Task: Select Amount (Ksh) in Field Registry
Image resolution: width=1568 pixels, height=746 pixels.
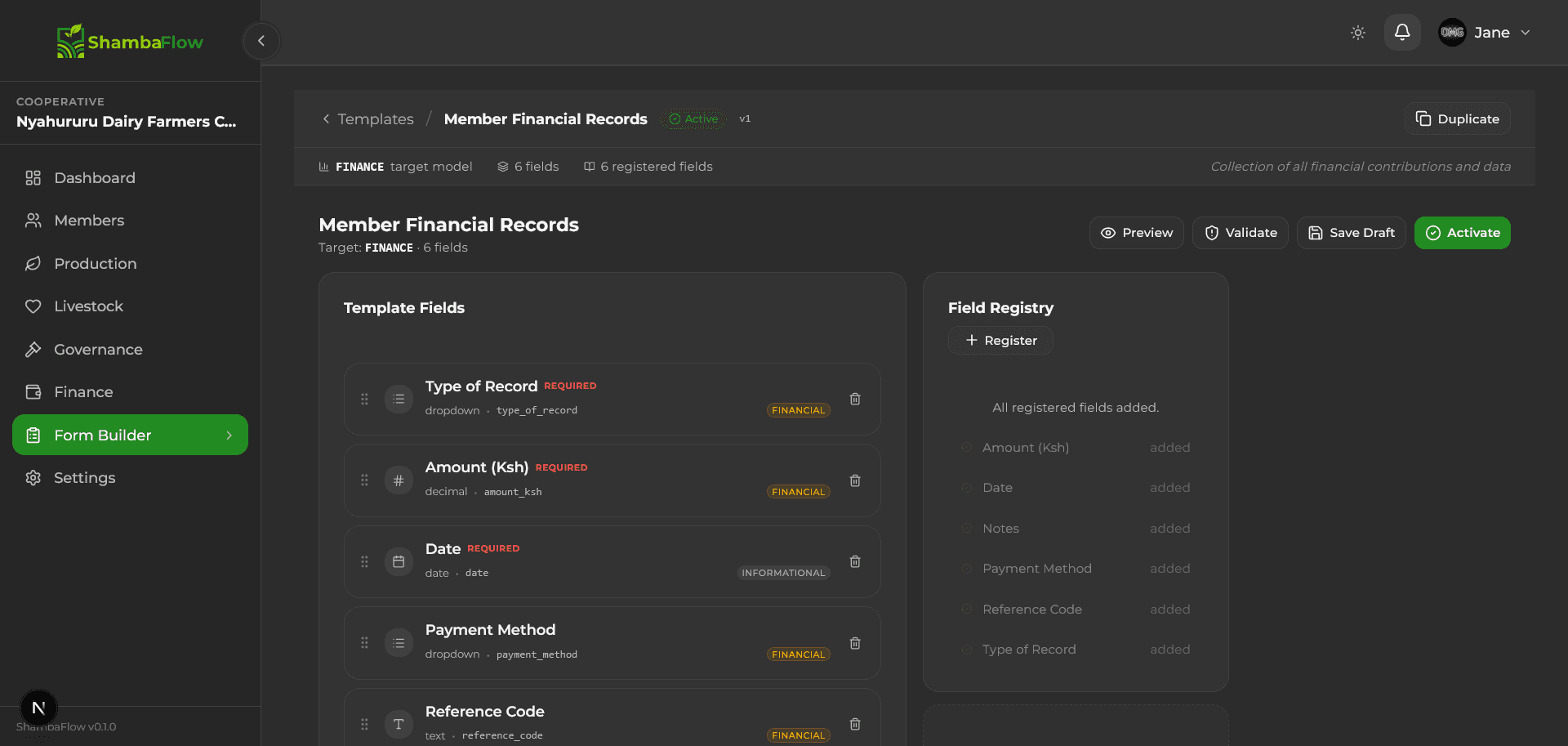Action: coord(1076,447)
